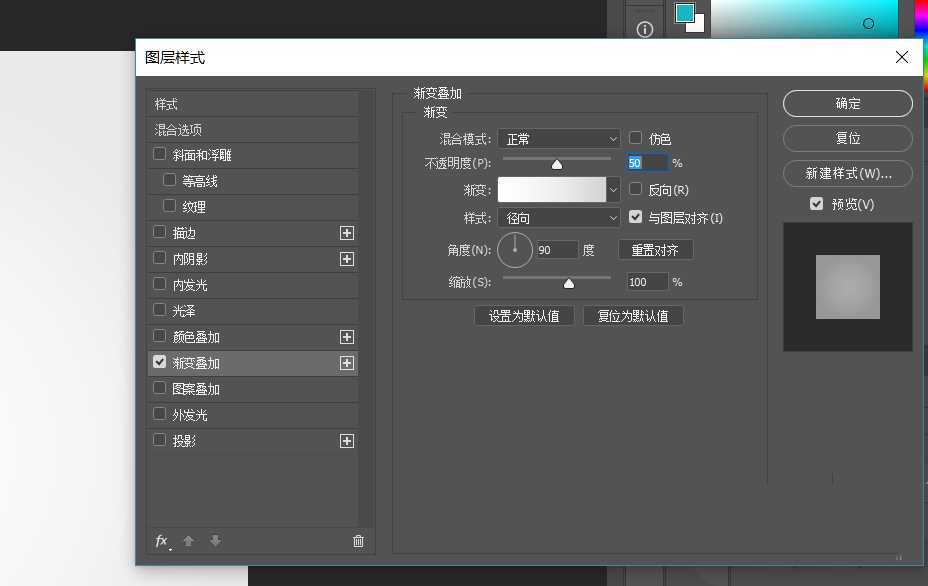Screen dimensions: 928x586
Task: Click the 新建样式(W) button
Action: click(x=847, y=173)
